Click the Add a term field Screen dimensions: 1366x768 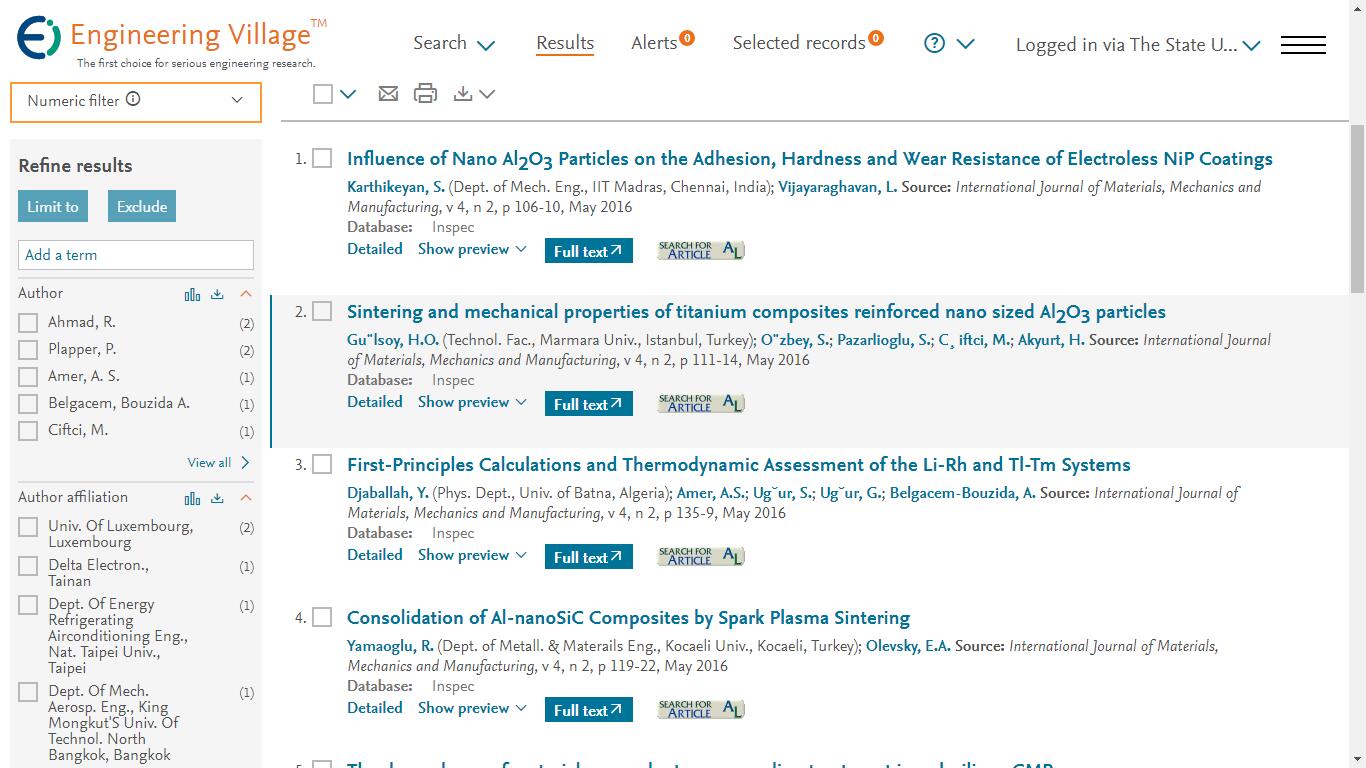point(136,255)
